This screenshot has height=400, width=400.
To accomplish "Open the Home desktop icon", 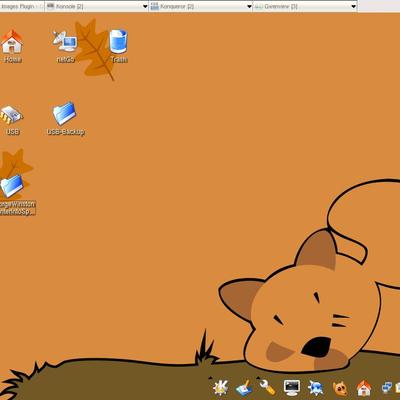I will [12, 42].
